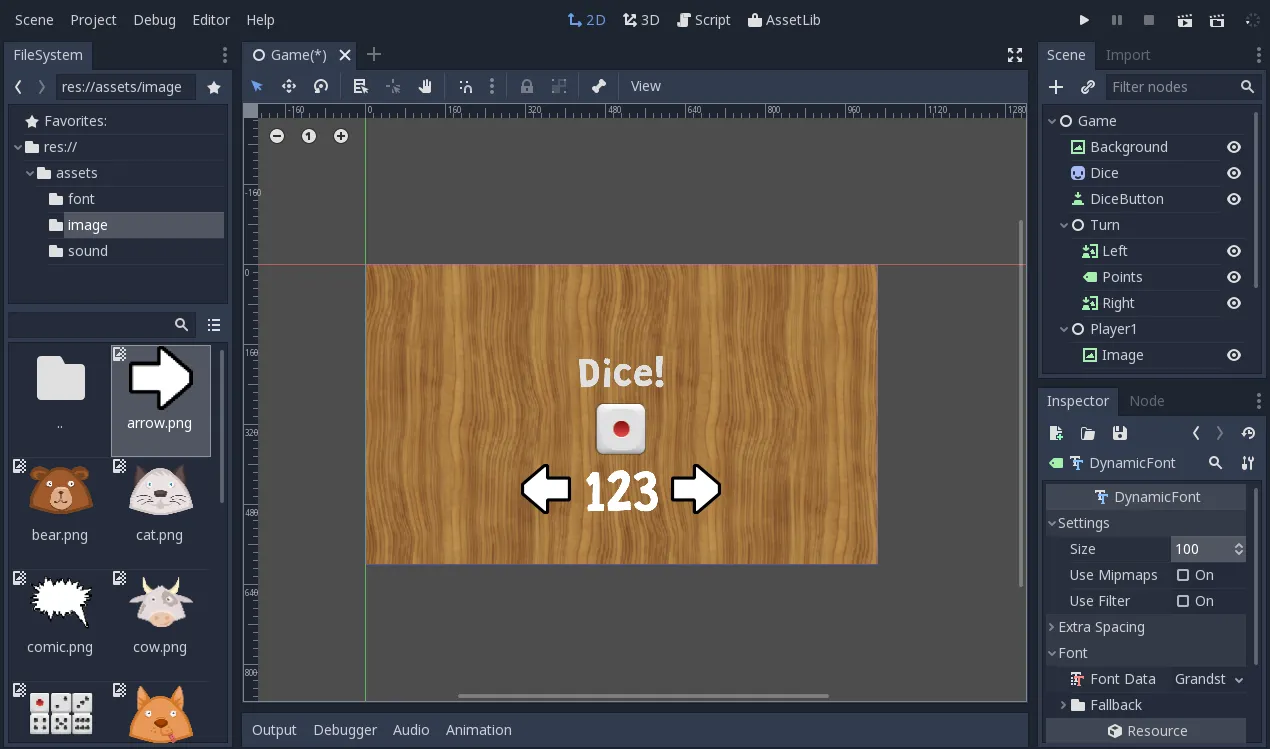Open skeleton bone options icon

click(x=599, y=86)
